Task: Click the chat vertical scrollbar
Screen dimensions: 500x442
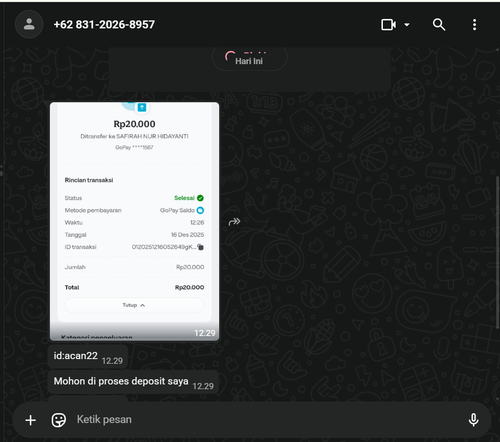Action: [x=497, y=253]
